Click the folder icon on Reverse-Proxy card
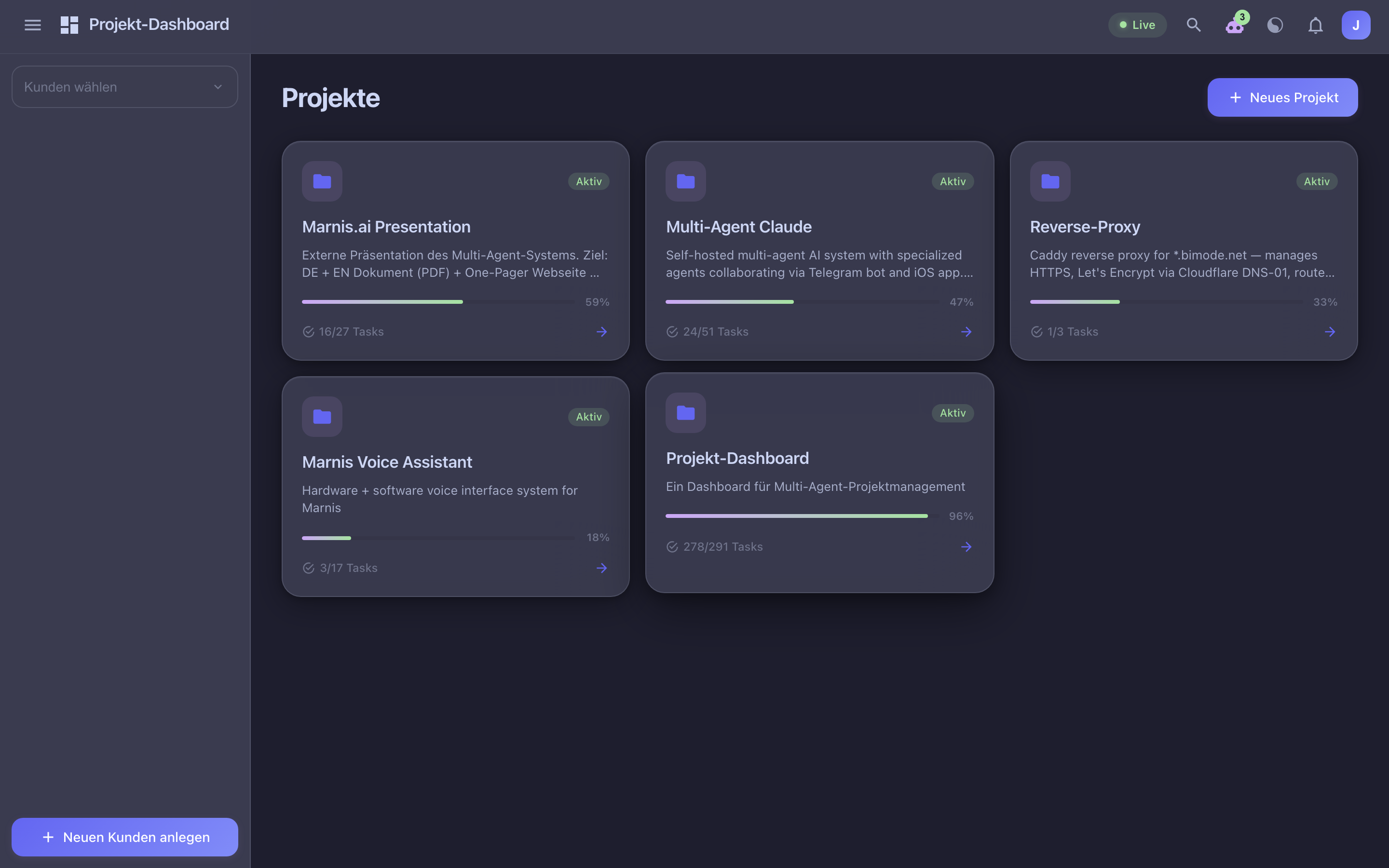The height and width of the screenshot is (868, 1389). pos(1049,181)
